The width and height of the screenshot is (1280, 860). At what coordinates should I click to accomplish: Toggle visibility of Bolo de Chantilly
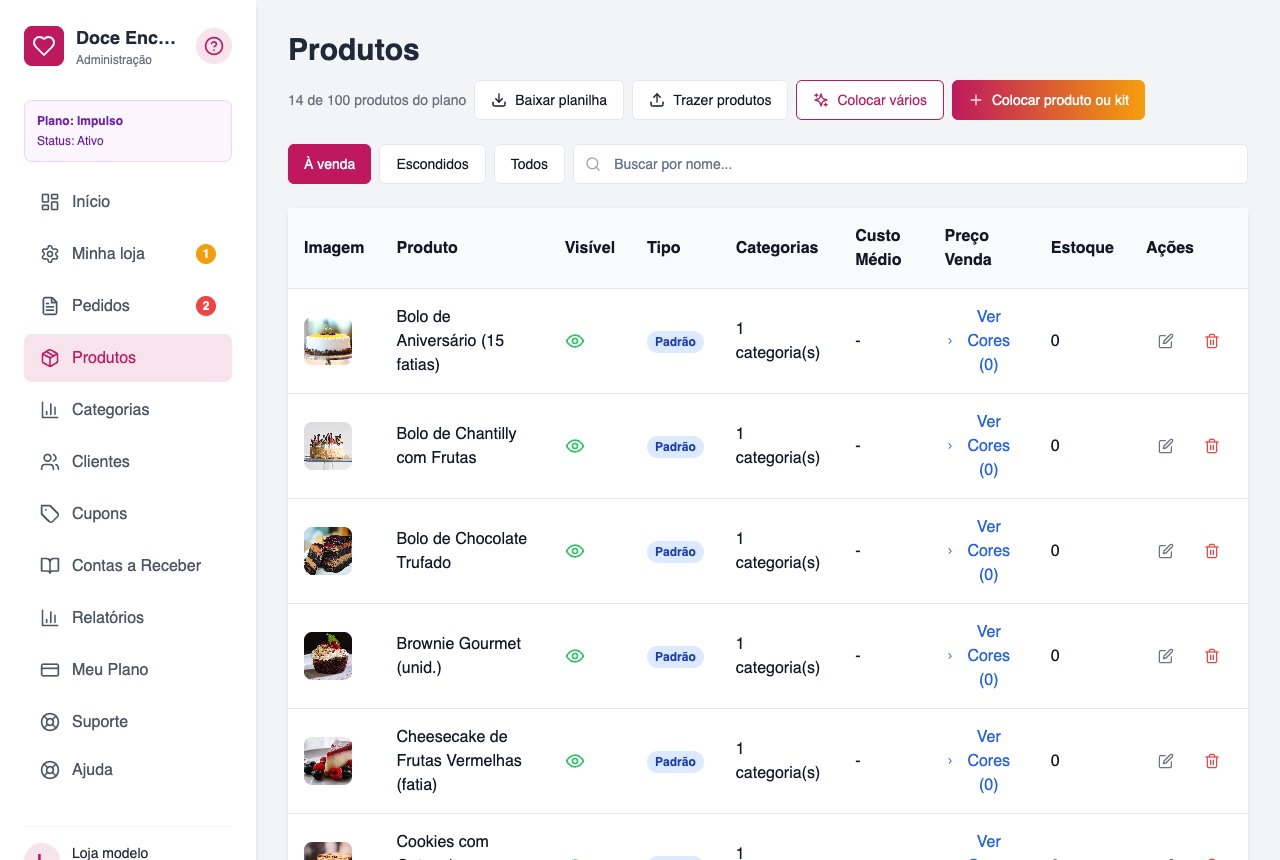pos(575,446)
